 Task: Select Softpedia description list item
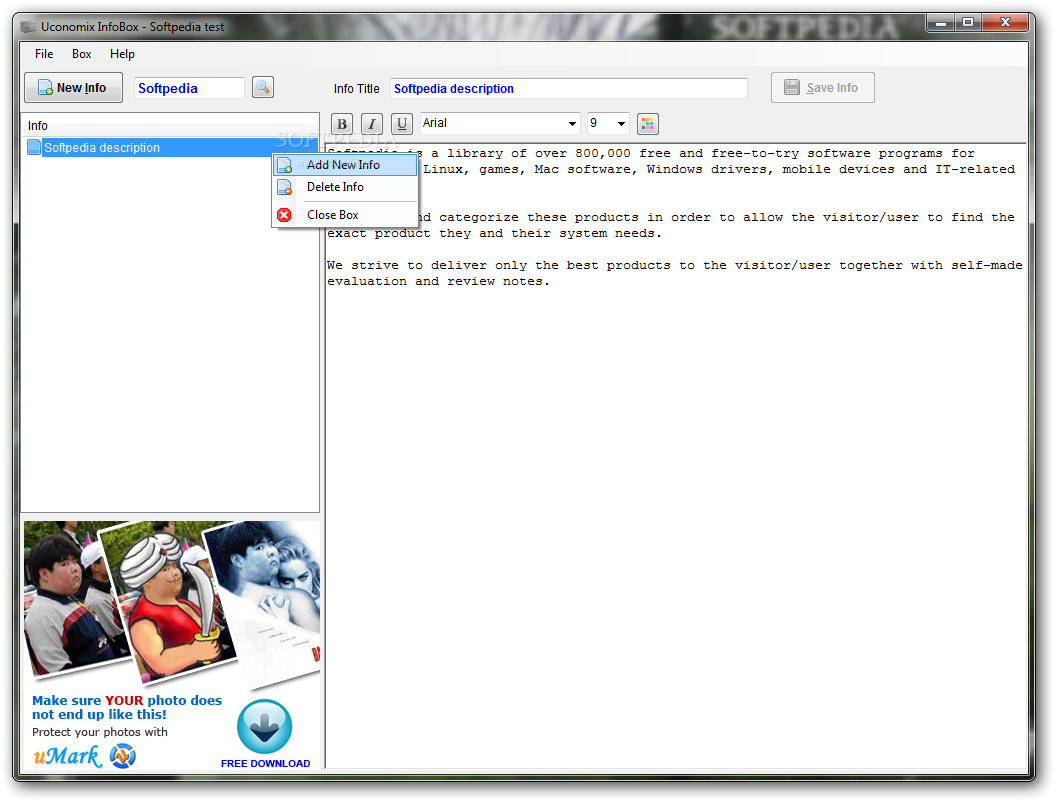click(x=170, y=147)
